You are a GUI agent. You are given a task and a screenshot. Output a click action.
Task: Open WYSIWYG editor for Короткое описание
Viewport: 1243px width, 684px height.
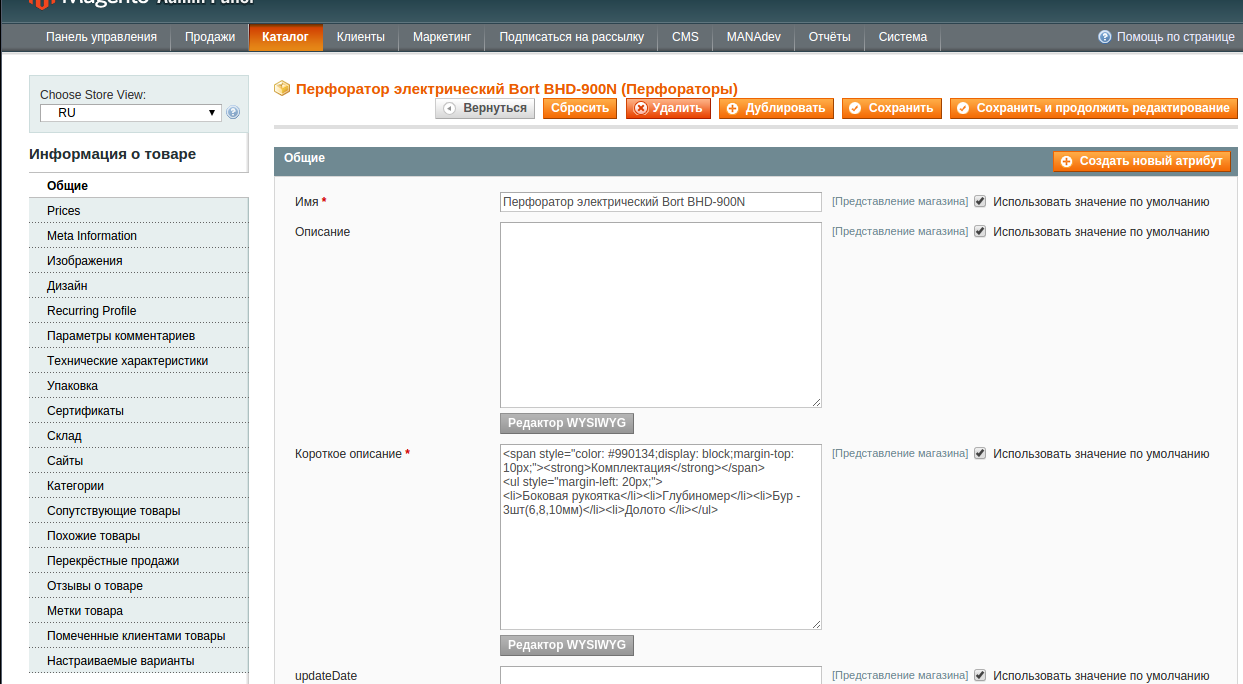tap(567, 645)
